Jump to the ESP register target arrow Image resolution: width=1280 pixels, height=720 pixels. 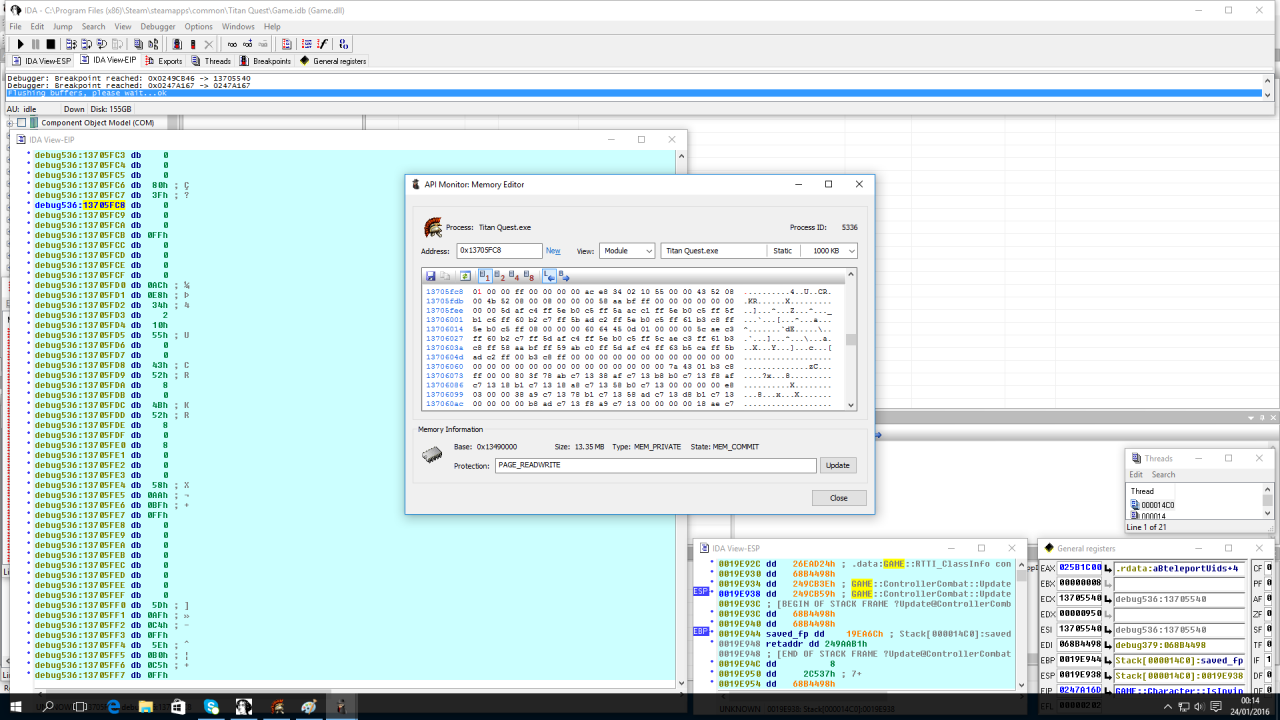pyautogui.click(x=1108, y=675)
